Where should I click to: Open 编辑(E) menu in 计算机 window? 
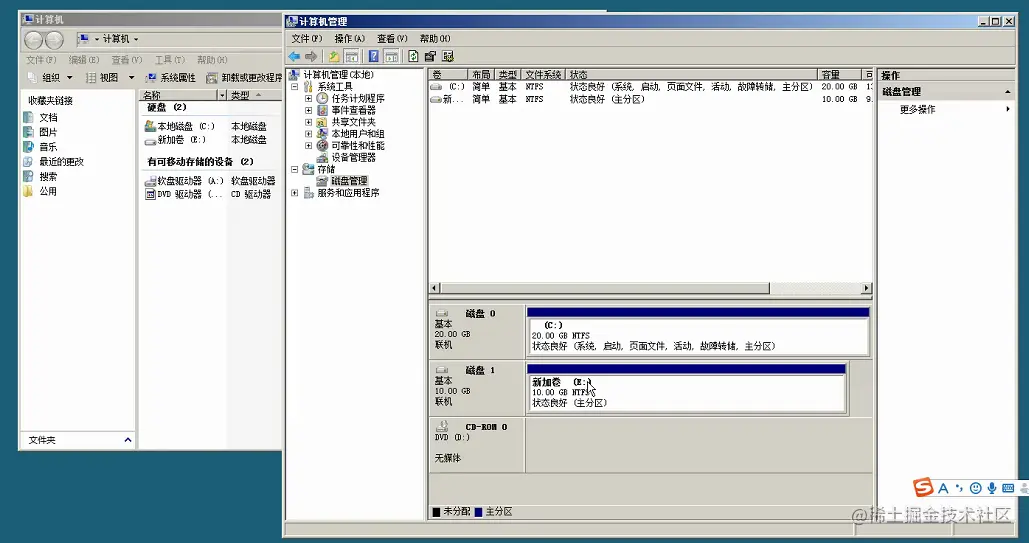(84, 60)
